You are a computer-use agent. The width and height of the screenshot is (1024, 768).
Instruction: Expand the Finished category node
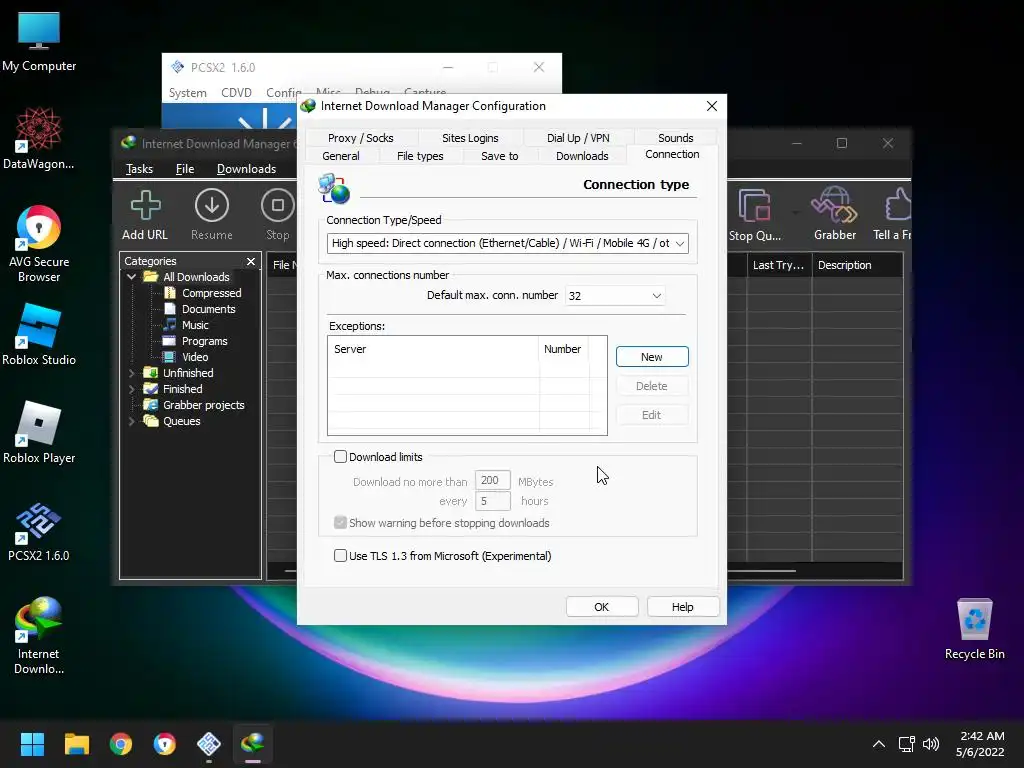pyautogui.click(x=131, y=389)
